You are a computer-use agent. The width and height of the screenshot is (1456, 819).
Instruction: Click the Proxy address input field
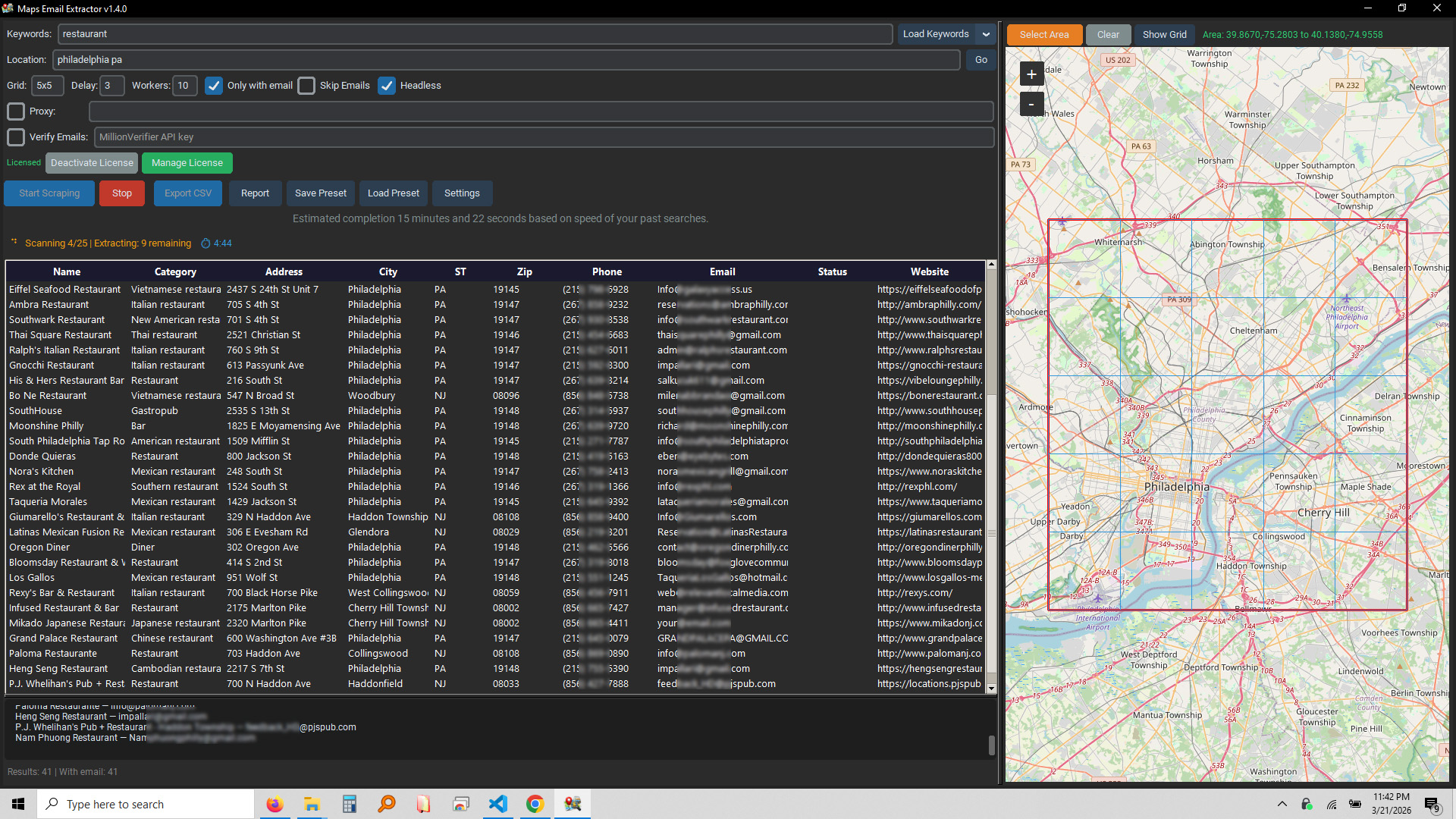coord(541,111)
